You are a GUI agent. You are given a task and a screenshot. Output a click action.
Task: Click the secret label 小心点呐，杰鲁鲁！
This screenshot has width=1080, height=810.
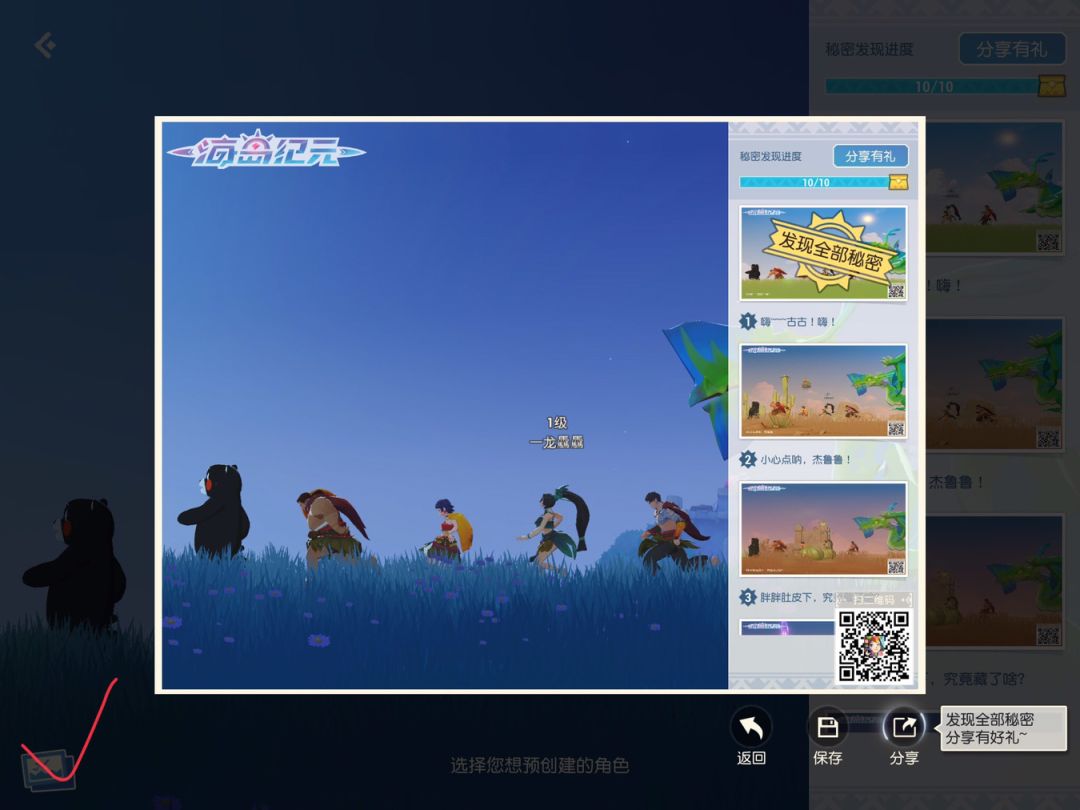coord(805,459)
